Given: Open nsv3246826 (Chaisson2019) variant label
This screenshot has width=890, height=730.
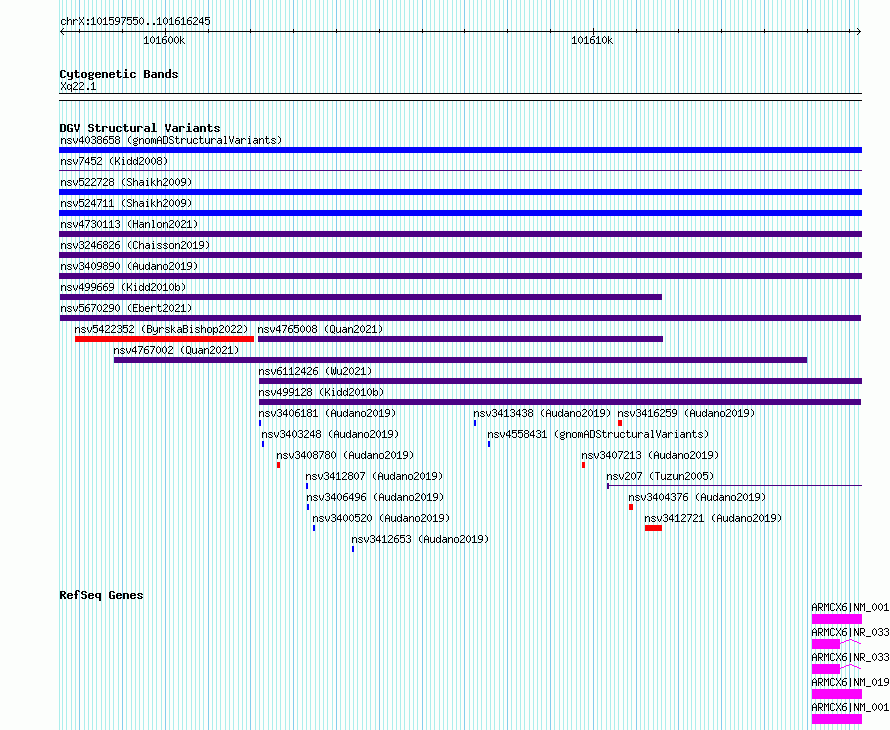Looking at the screenshot, I should 135,245.
